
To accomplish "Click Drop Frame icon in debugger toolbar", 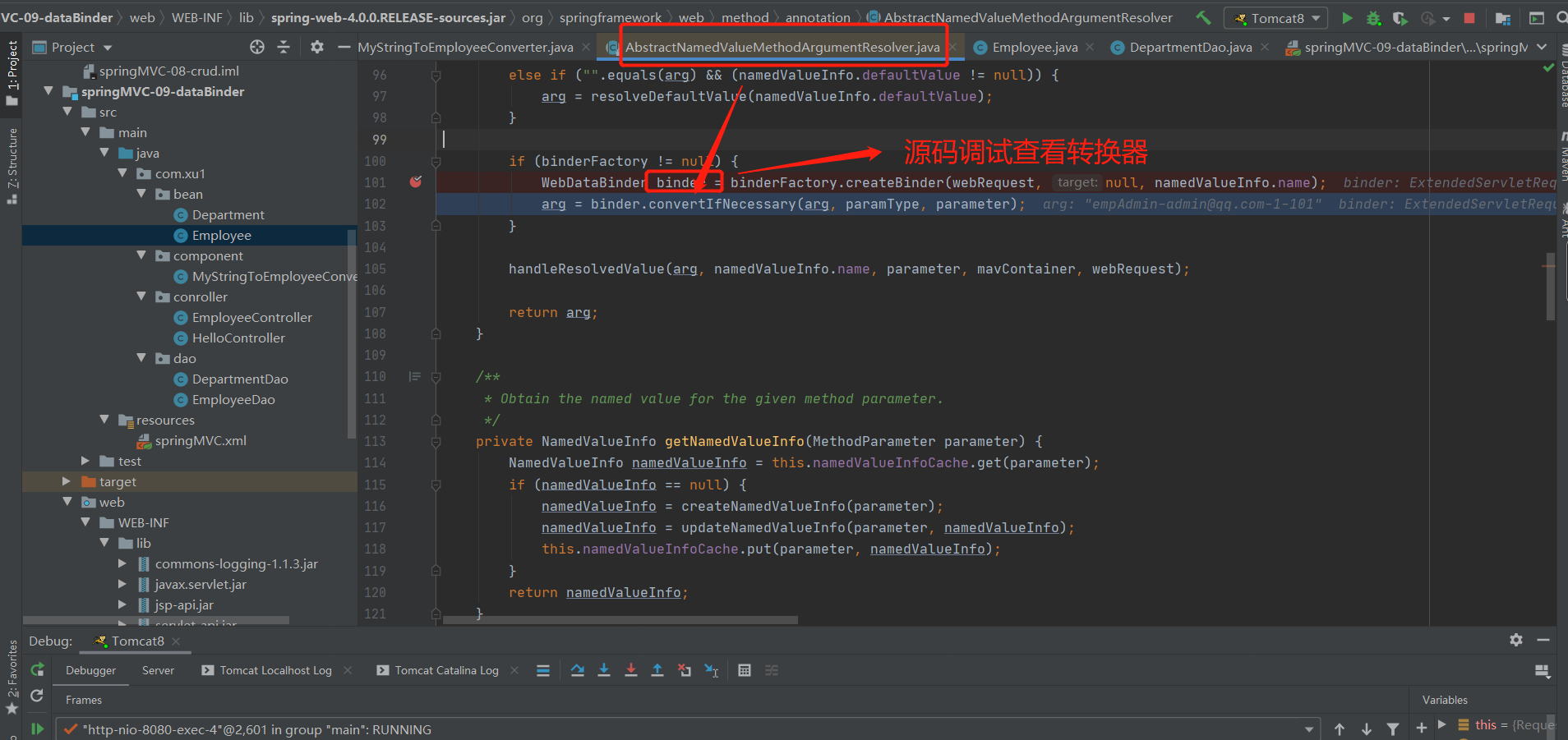I will coord(685,670).
